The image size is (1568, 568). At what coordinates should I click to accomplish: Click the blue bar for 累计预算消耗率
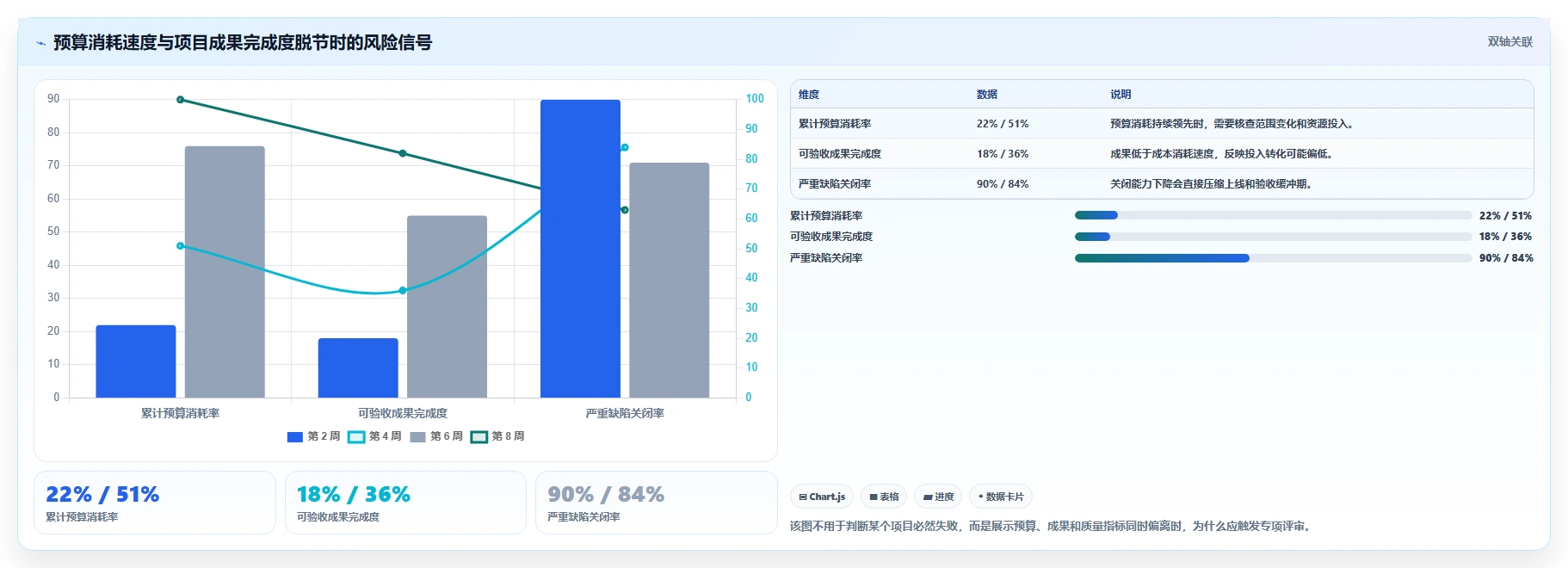(136, 361)
